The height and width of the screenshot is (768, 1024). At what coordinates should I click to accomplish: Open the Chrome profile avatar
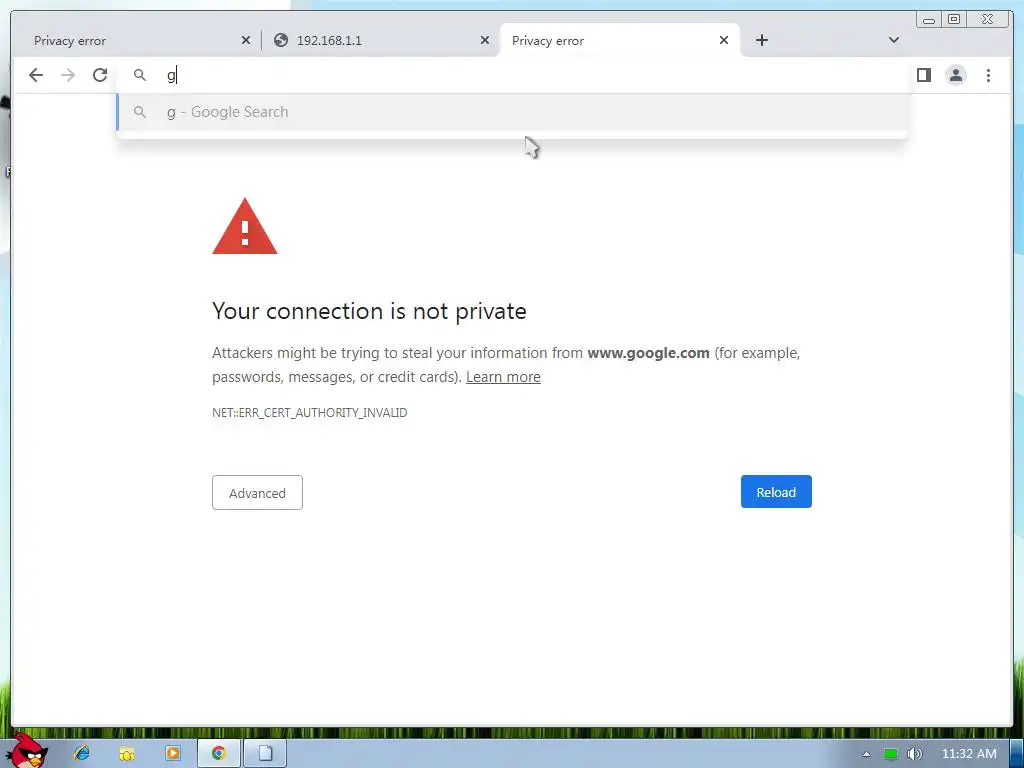point(956,75)
